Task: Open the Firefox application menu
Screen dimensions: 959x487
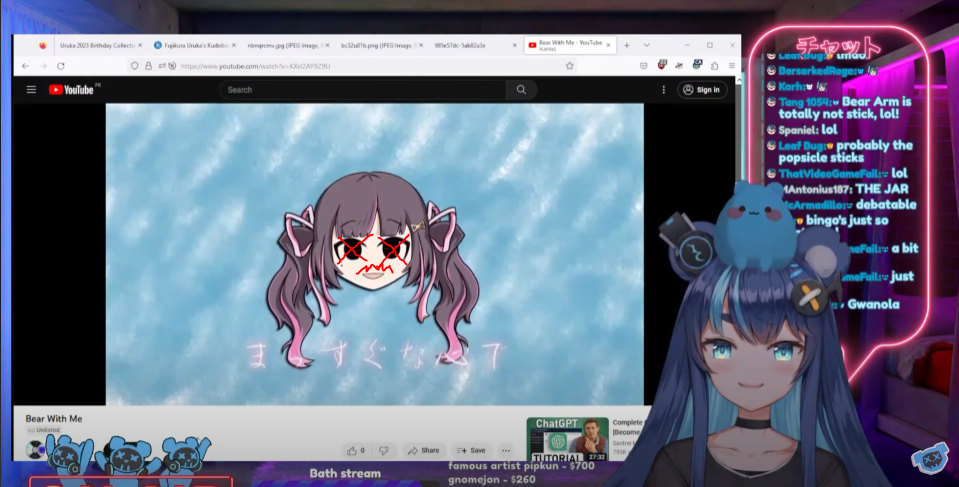Action: pyautogui.click(x=731, y=66)
